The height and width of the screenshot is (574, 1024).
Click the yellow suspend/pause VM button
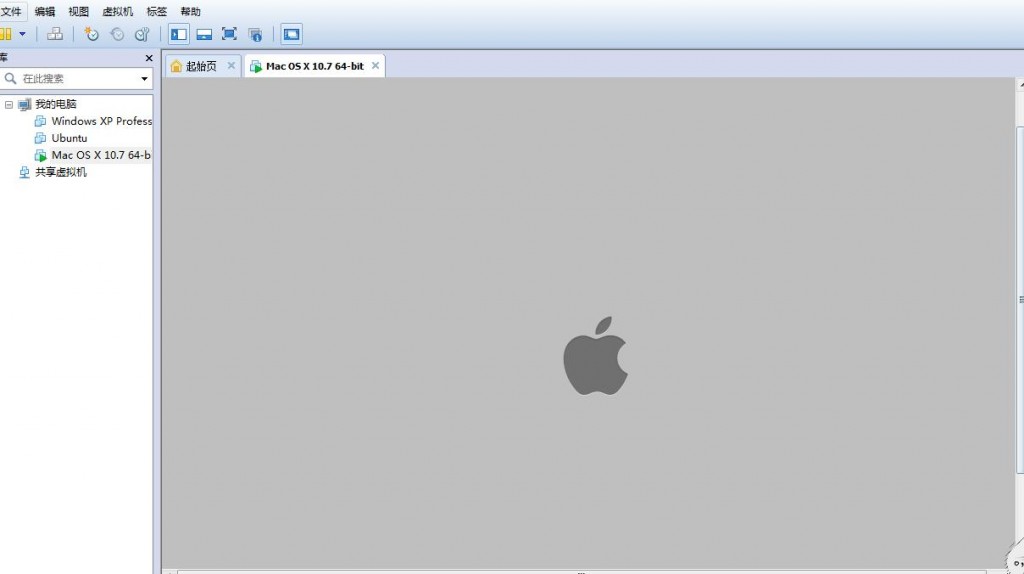tap(6, 34)
